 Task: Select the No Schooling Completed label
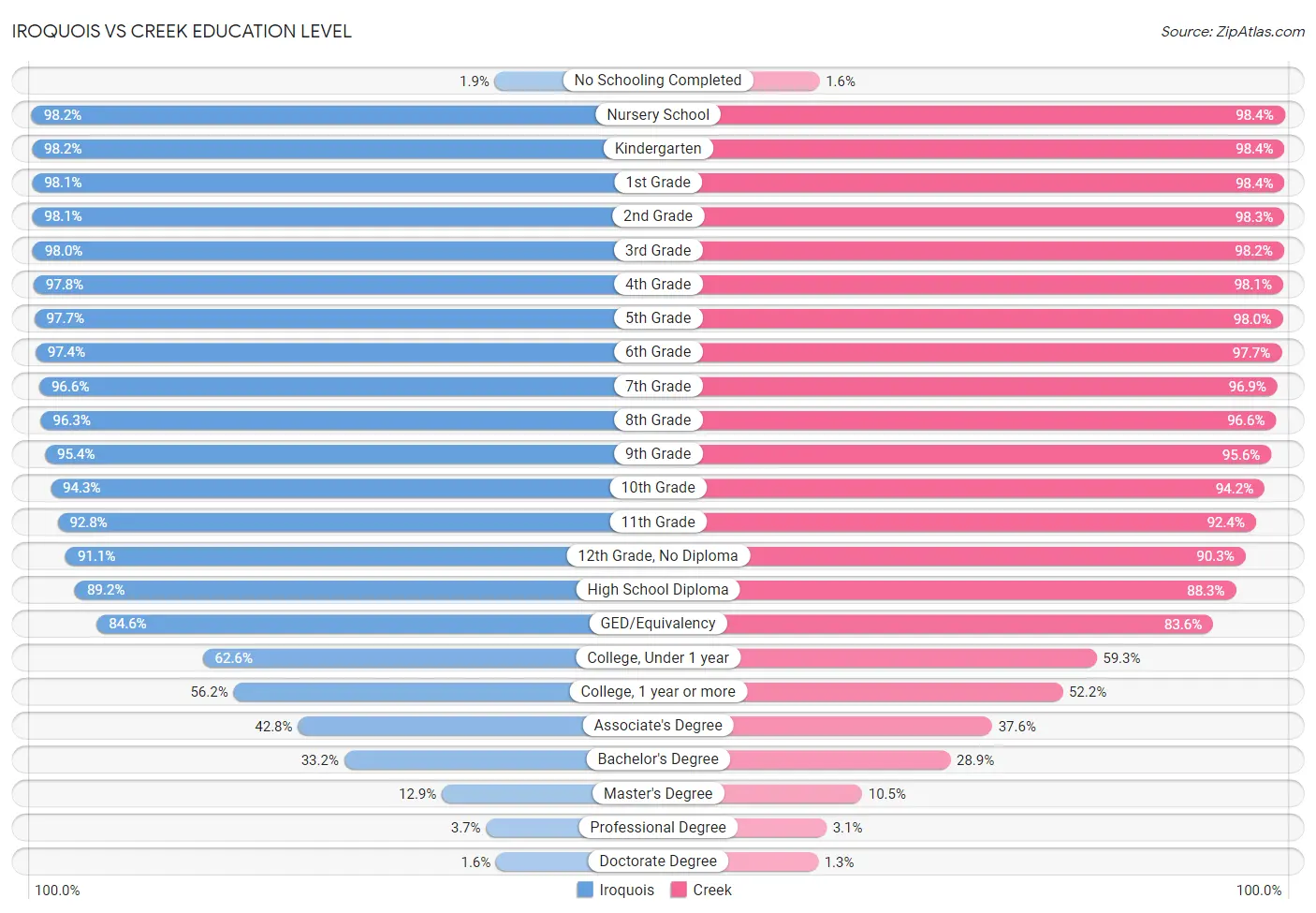(658, 81)
